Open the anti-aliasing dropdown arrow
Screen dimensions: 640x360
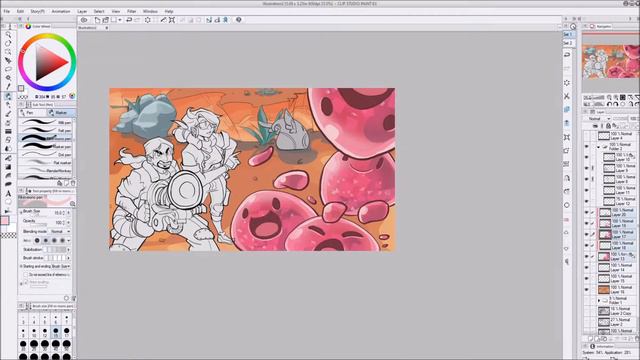(69, 240)
